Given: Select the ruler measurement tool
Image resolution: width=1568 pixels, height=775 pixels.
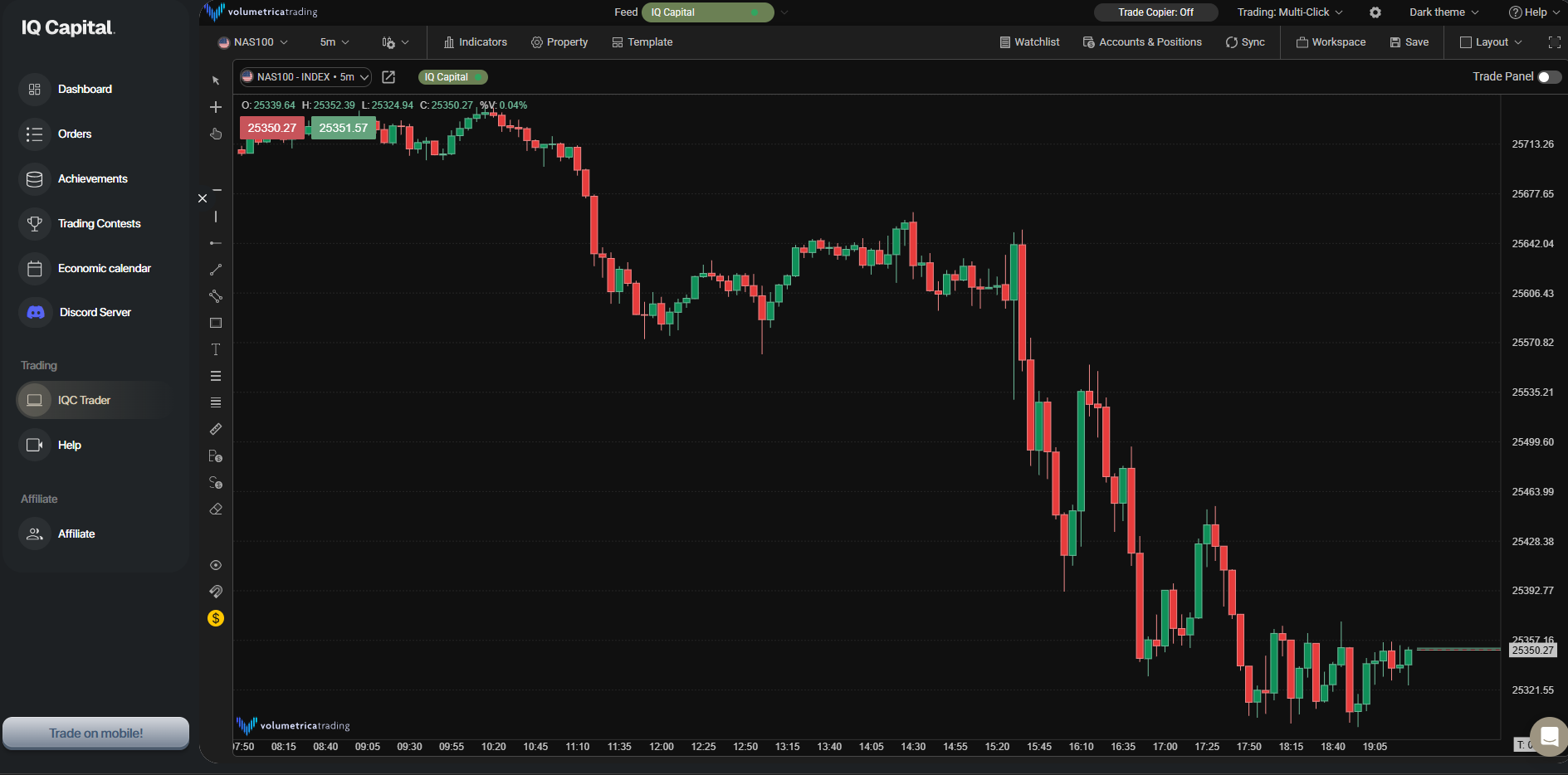Looking at the screenshot, I should [215, 429].
